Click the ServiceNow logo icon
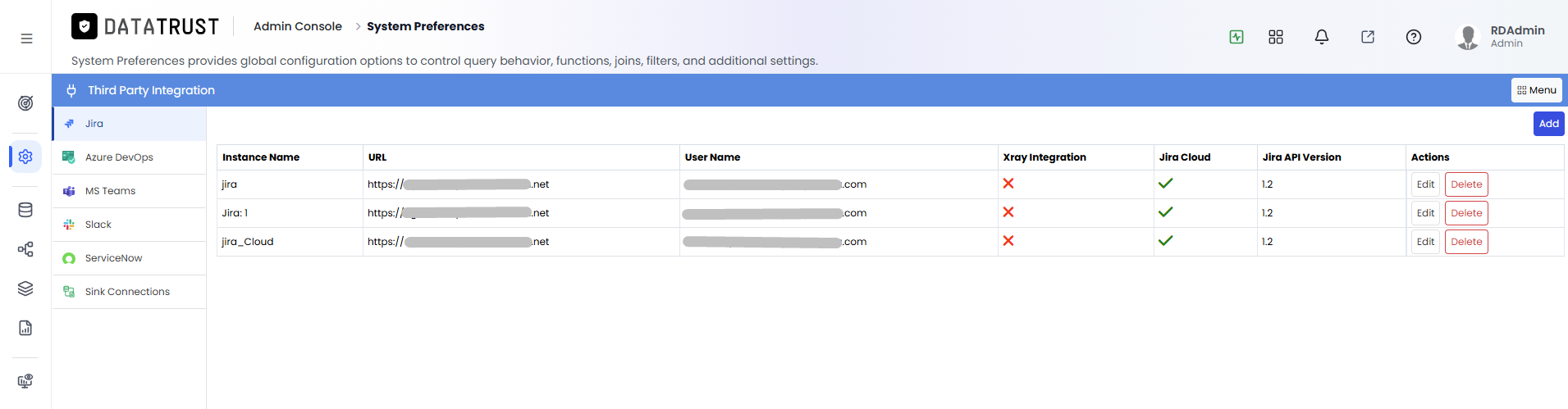The height and width of the screenshot is (409, 1568). click(69, 258)
